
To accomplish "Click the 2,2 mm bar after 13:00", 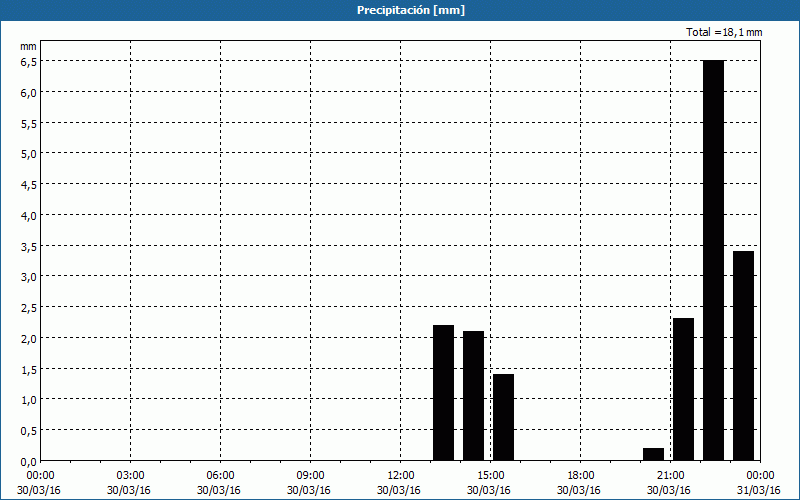I will tap(443, 393).
